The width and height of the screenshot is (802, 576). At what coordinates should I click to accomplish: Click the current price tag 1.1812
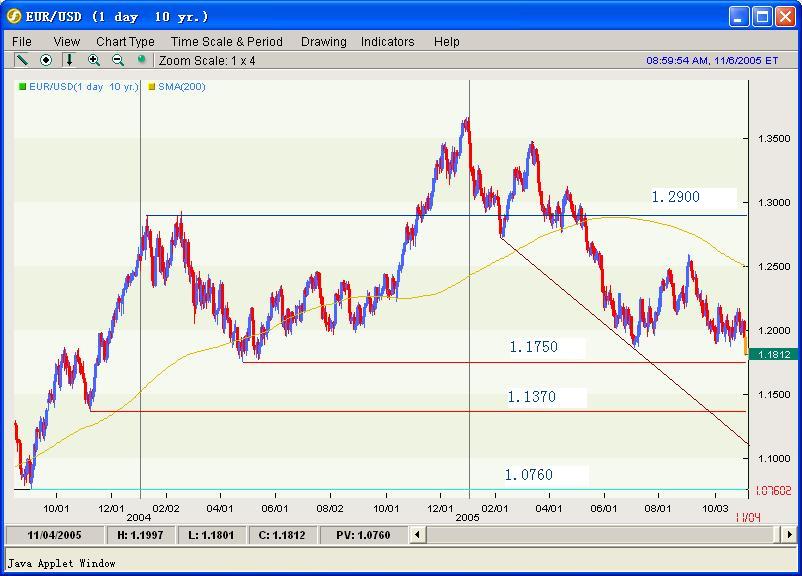(x=773, y=355)
